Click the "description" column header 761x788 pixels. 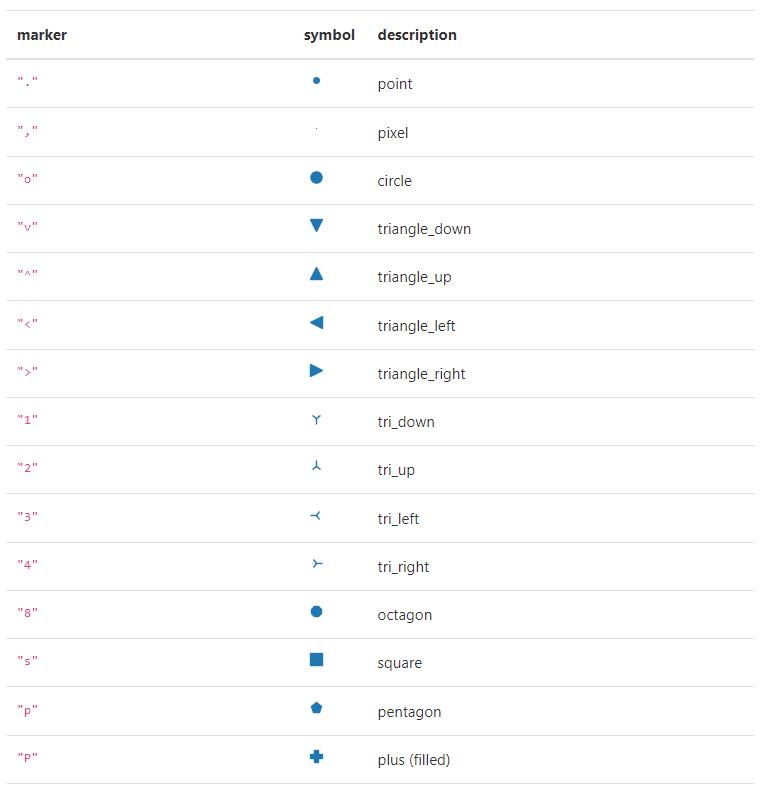tap(417, 35)
